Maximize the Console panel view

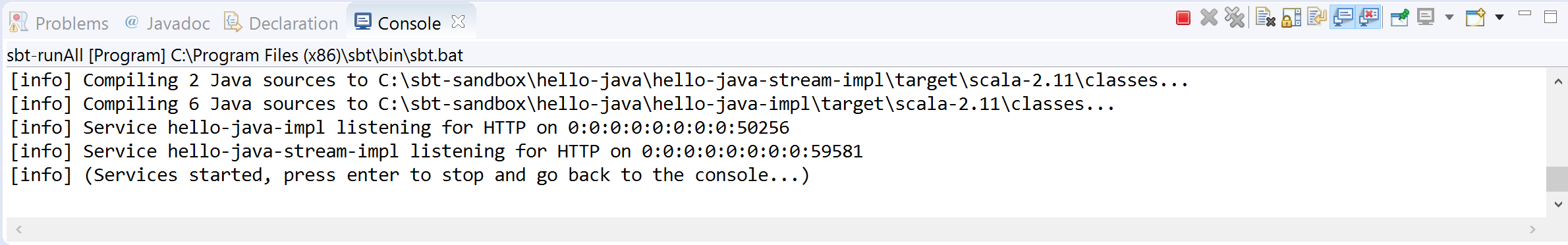(1551, 17)
